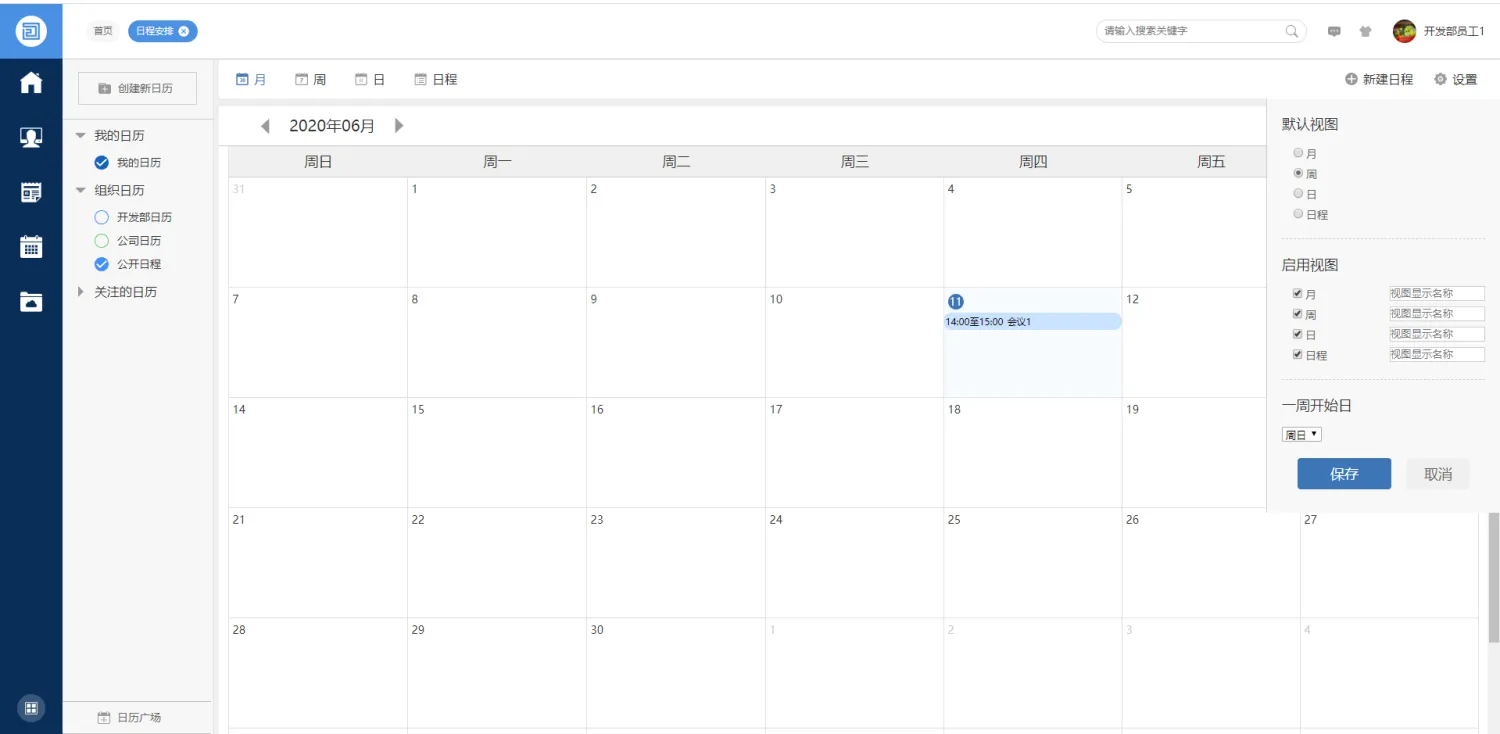Open the calendar grid icon in sidebar
The width and height of the screenshot is (1500, 734).
pyautogui.click(x=31, y=247)
